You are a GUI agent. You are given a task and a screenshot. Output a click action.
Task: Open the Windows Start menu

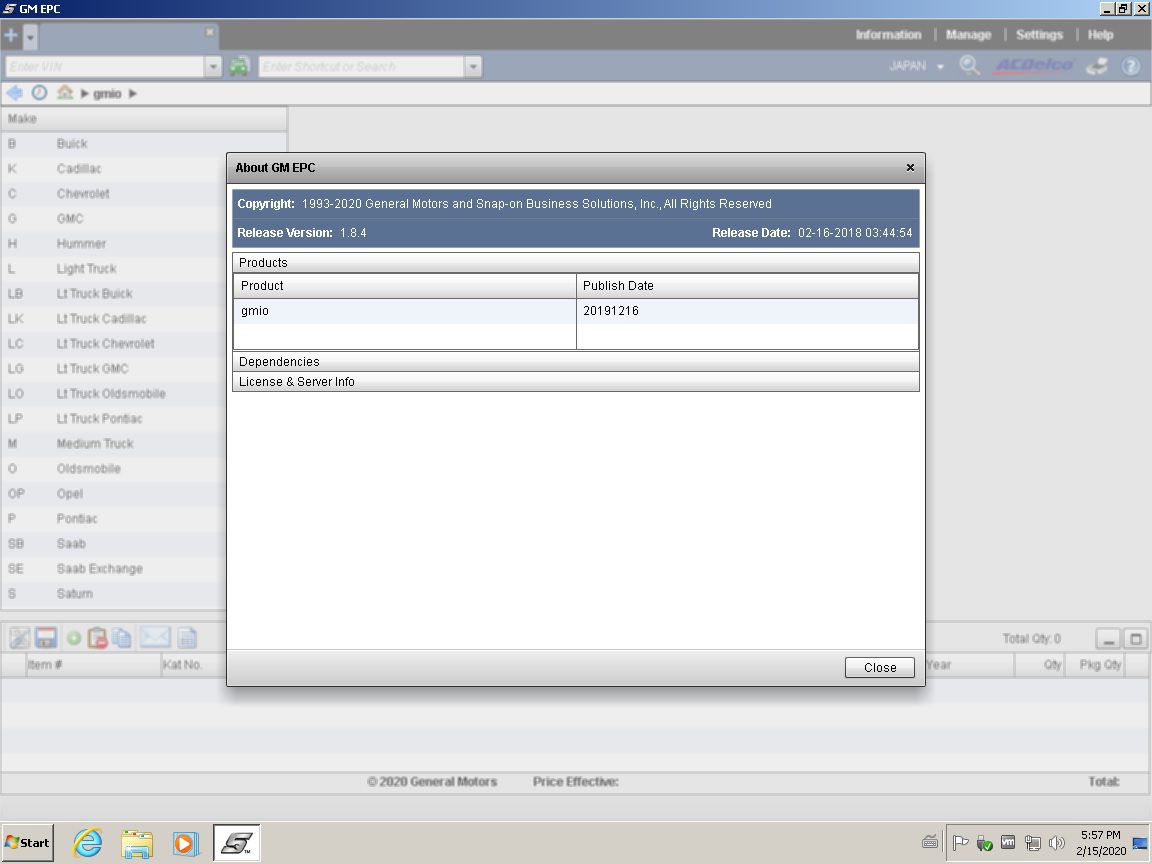(x=28, y=843)
